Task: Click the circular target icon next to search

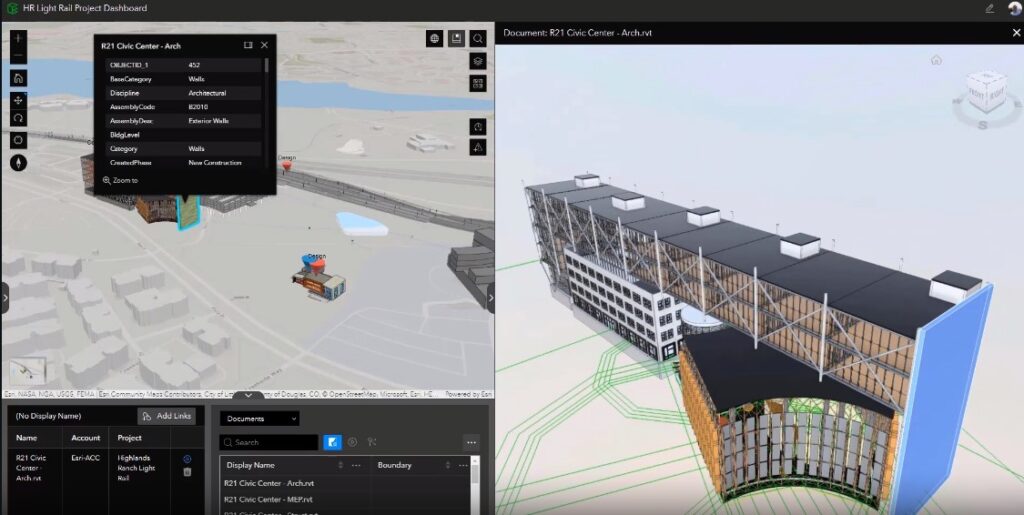Action: 352,442
